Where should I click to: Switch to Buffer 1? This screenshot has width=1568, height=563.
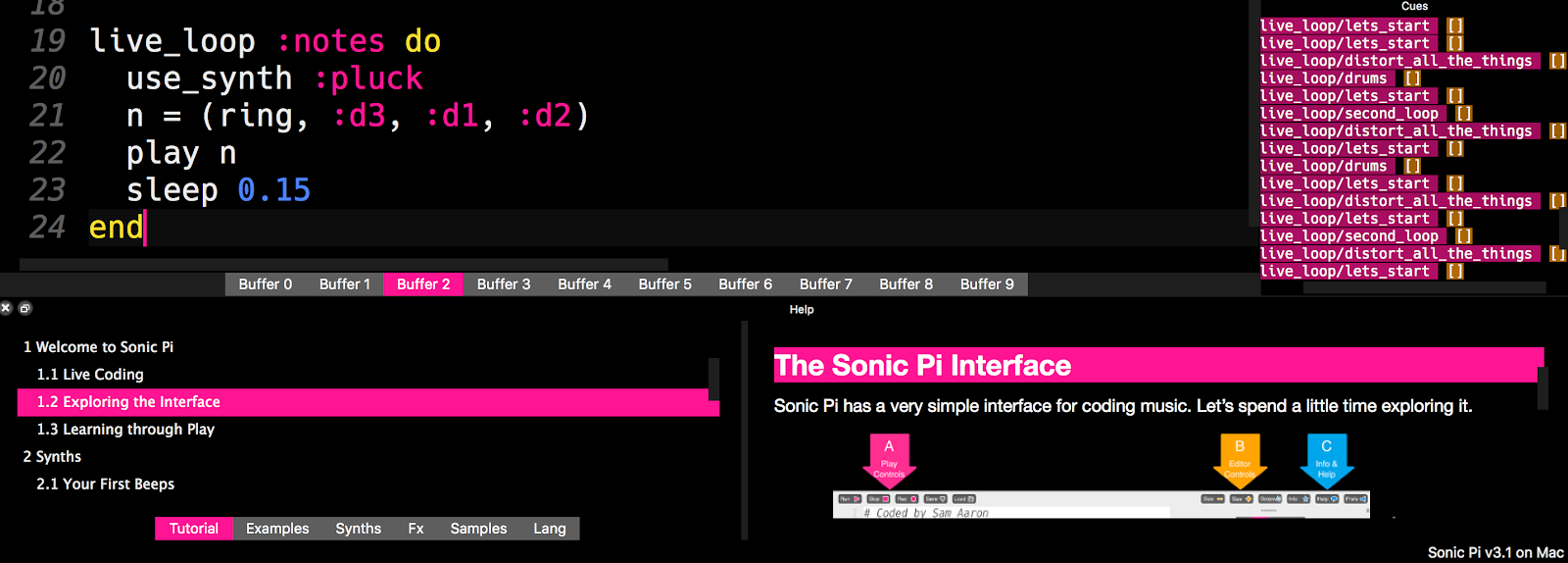[x=345, y=284]
